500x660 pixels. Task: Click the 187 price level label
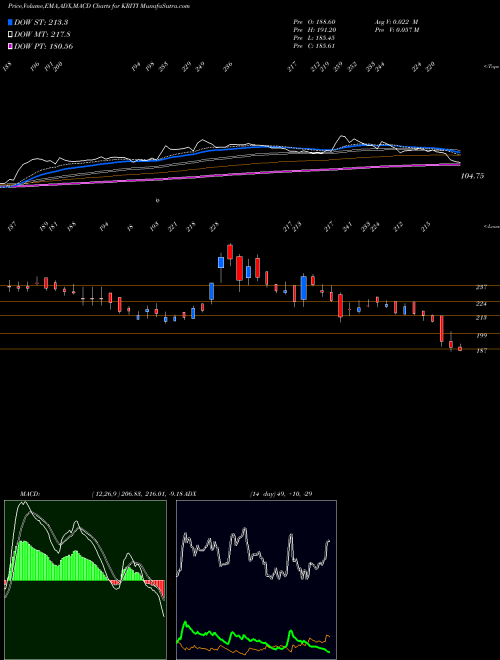pos(481,351)
